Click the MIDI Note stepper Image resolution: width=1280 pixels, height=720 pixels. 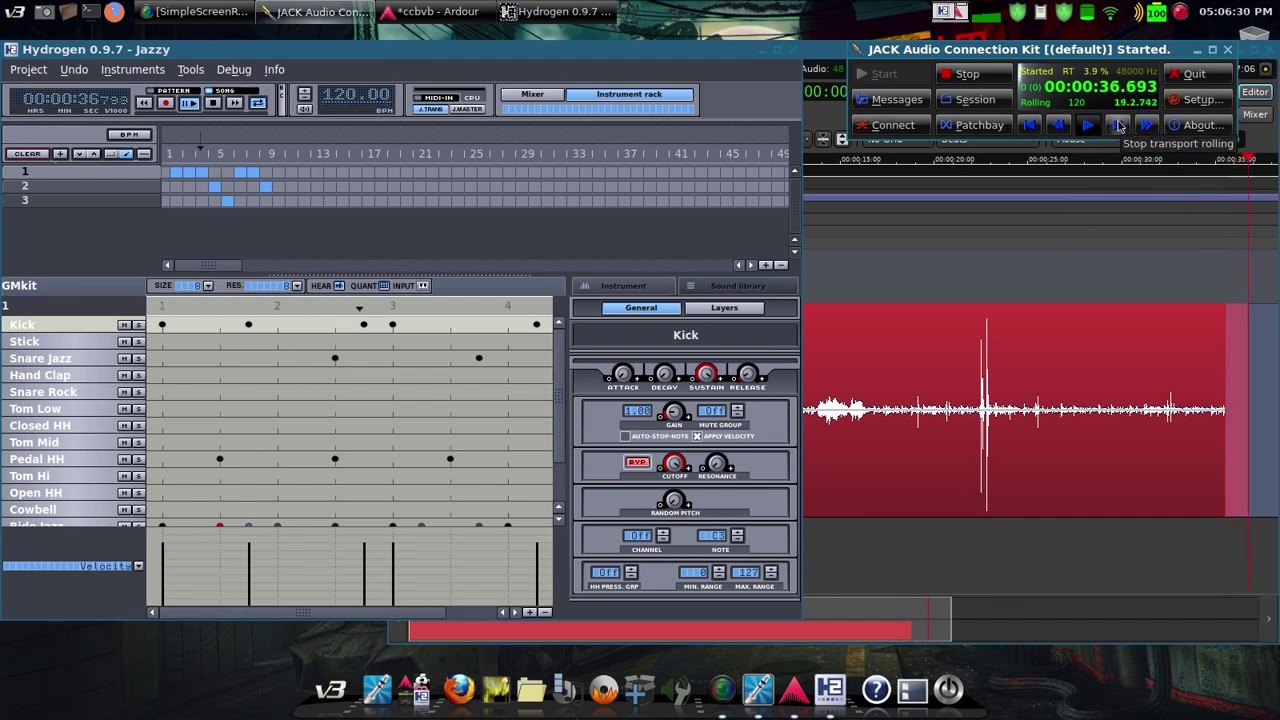[737, 536]
